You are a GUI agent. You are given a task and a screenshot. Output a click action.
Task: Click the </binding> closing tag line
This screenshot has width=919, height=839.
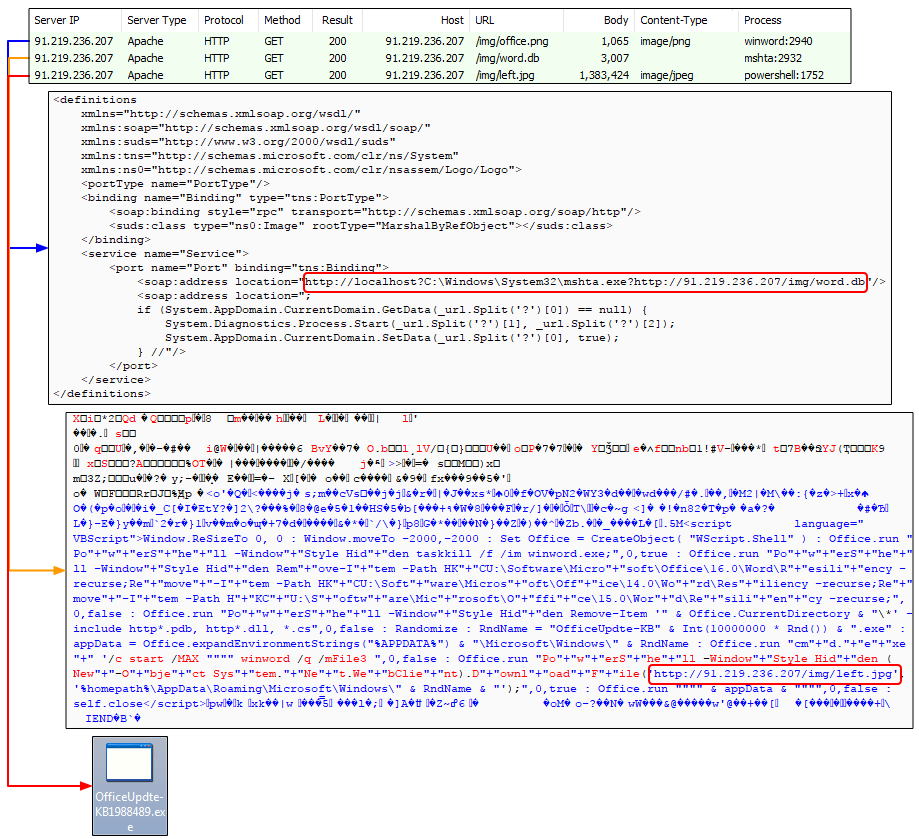[x=116, y=240]
